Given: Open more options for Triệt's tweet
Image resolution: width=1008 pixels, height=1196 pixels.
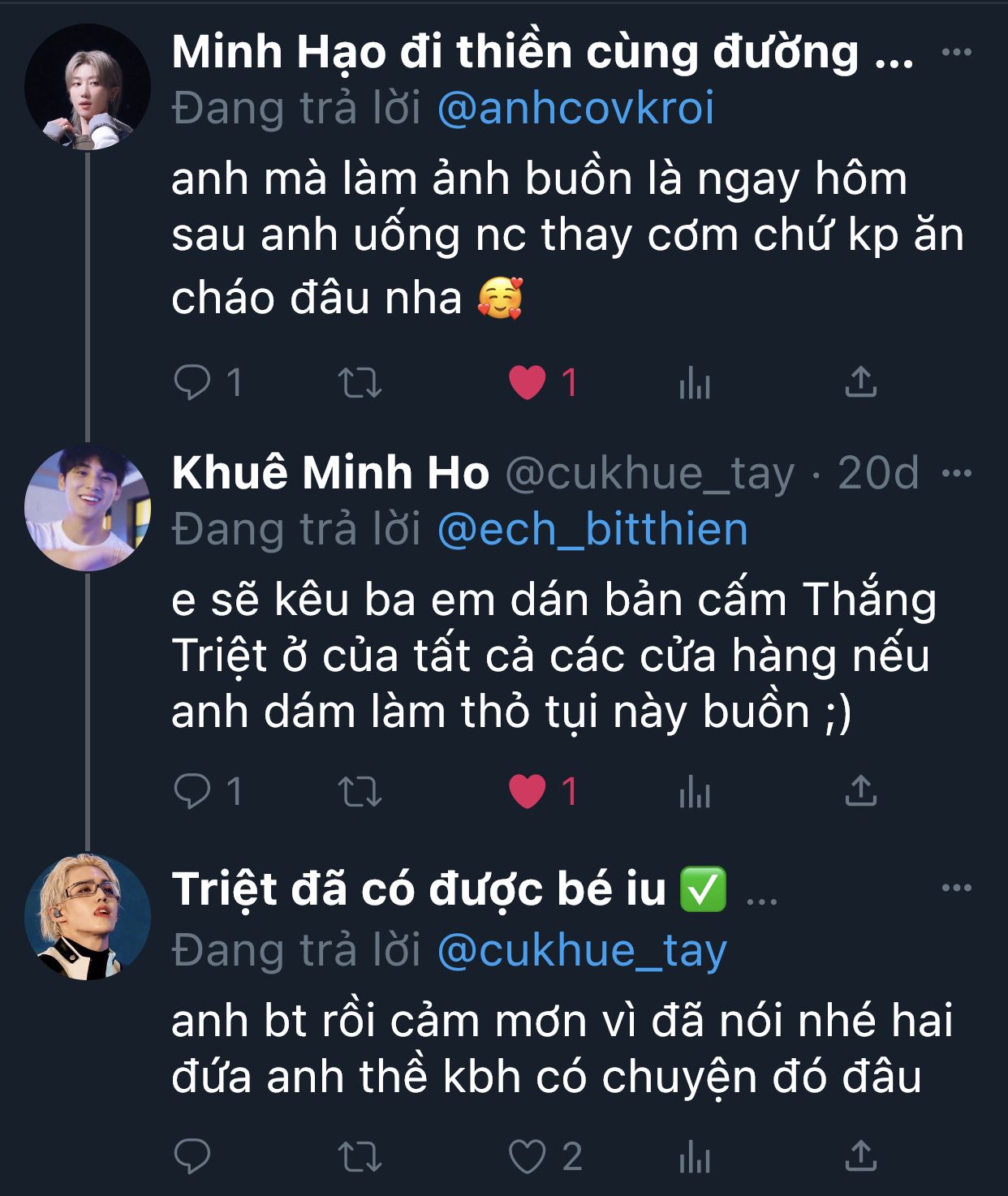Looking at the screenshot, I should click(x=957, y=888).
